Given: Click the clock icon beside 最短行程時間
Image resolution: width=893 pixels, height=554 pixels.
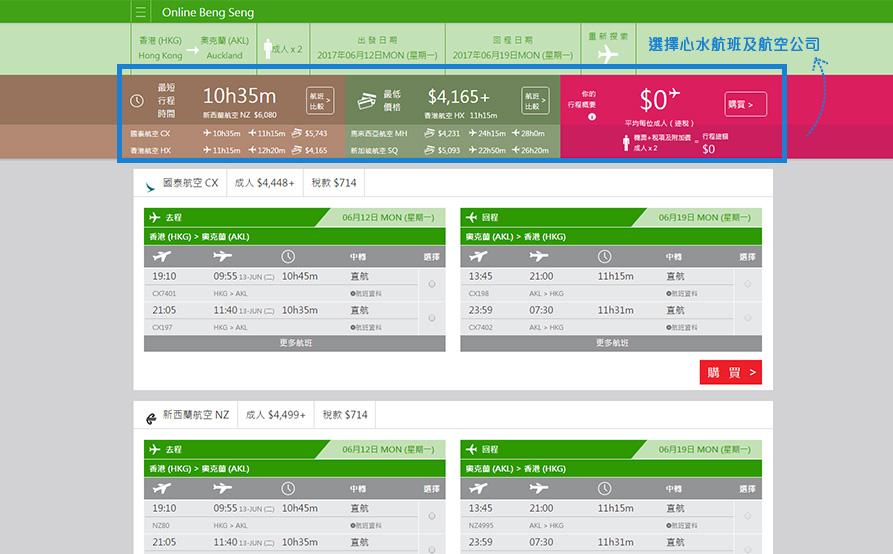Looking at the screenshot, I should [x=137, y=101].
